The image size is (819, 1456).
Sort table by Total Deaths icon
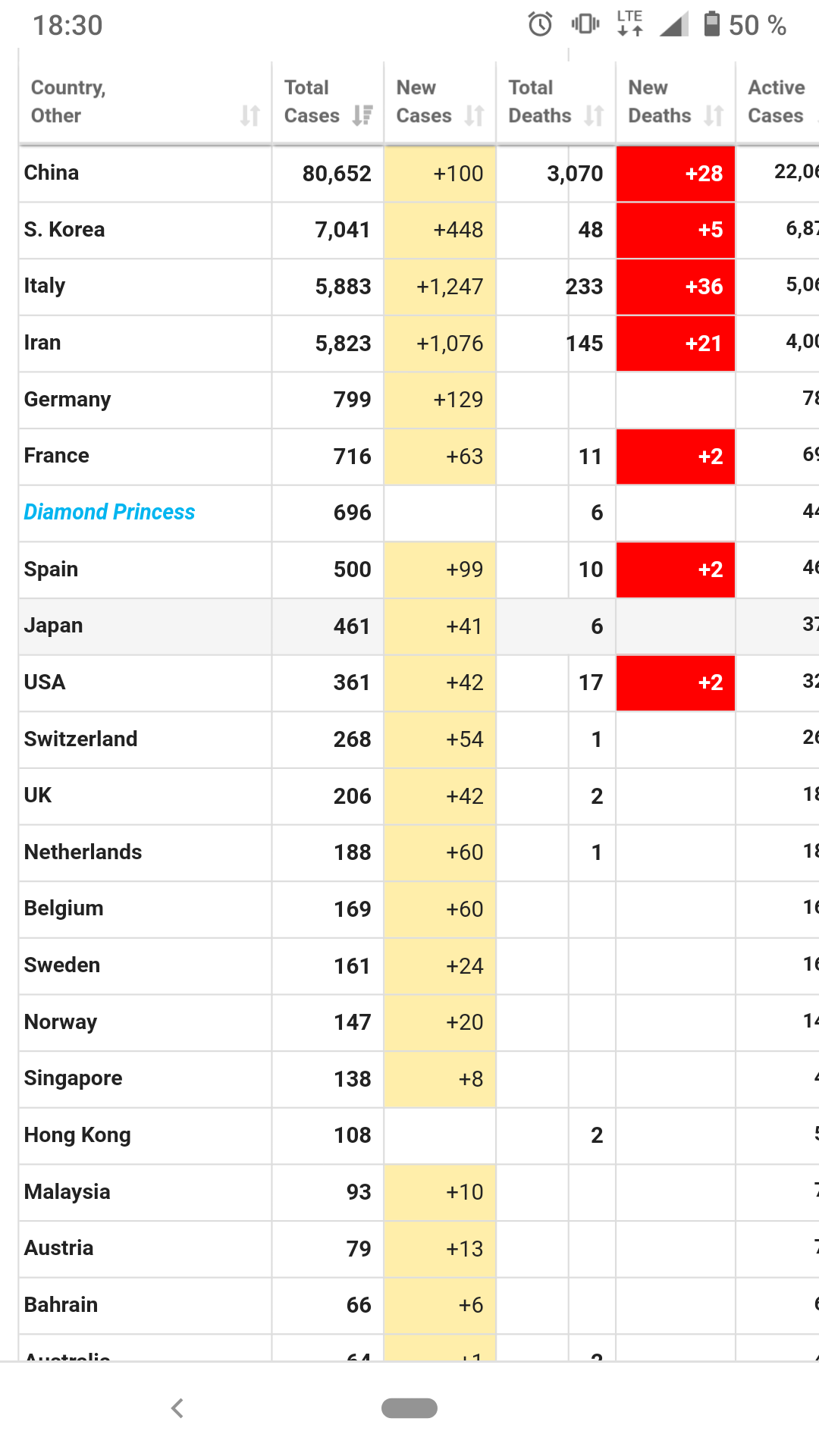pos(595,116)
